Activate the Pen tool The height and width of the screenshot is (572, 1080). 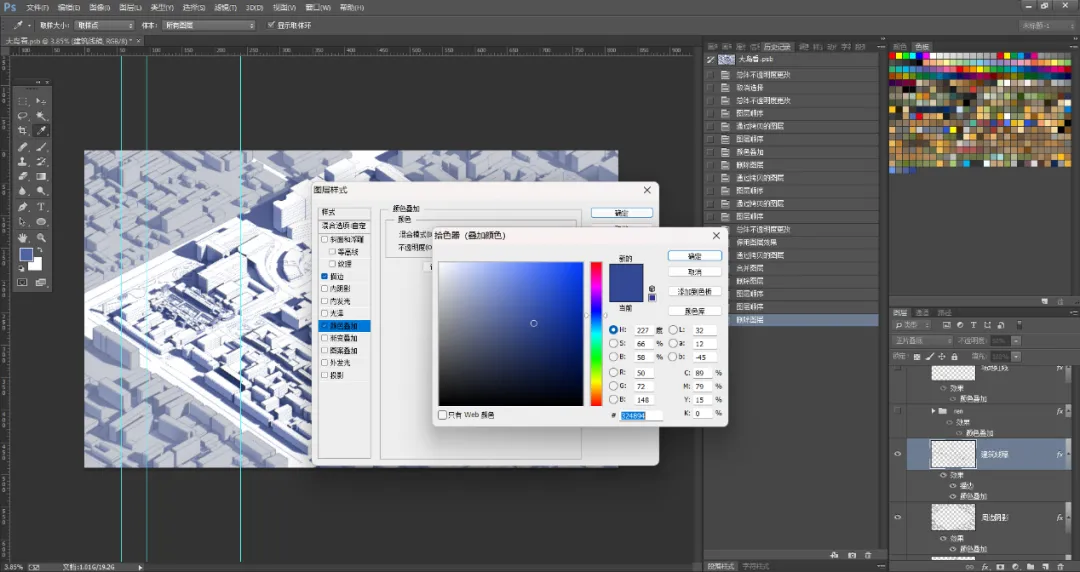[23, 207]
